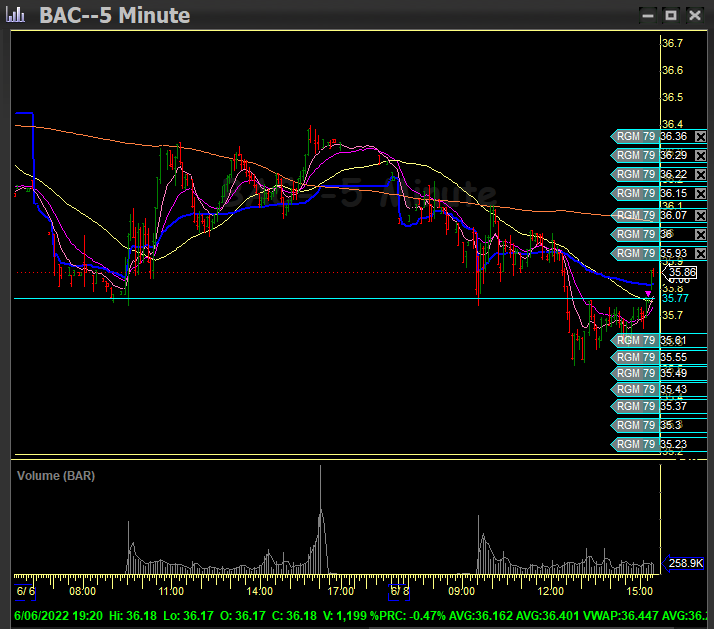The height and width of the screenshot is (629, 714).
Task: Click the cyan 35.77 price level label
Action: click(676, 298)
